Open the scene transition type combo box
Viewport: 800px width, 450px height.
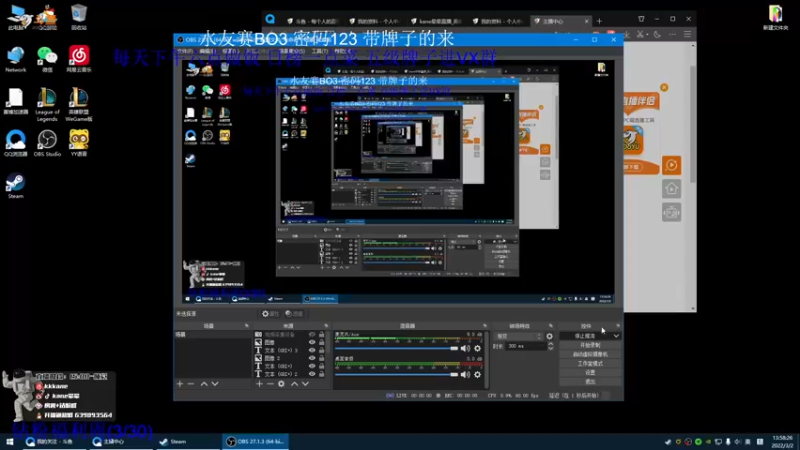coord(519,336)
